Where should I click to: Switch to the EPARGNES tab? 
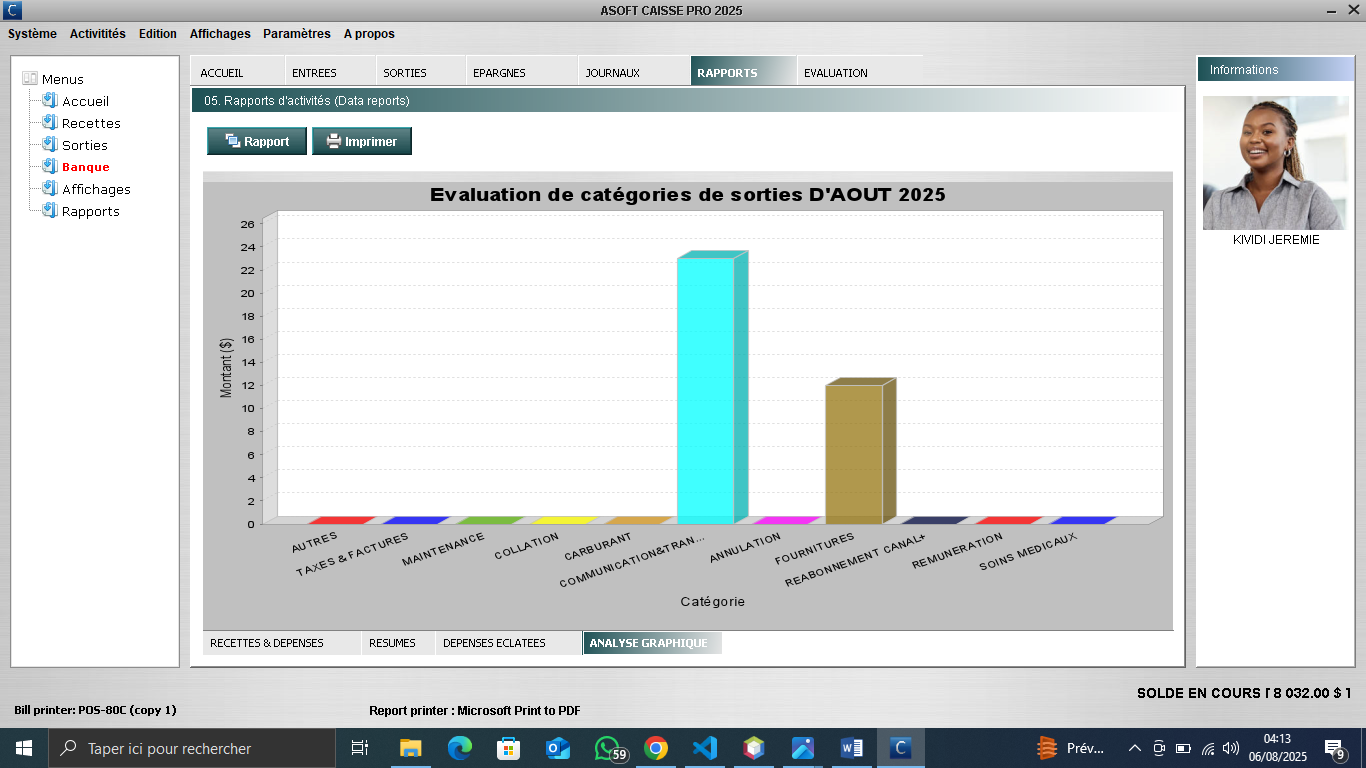499,73
